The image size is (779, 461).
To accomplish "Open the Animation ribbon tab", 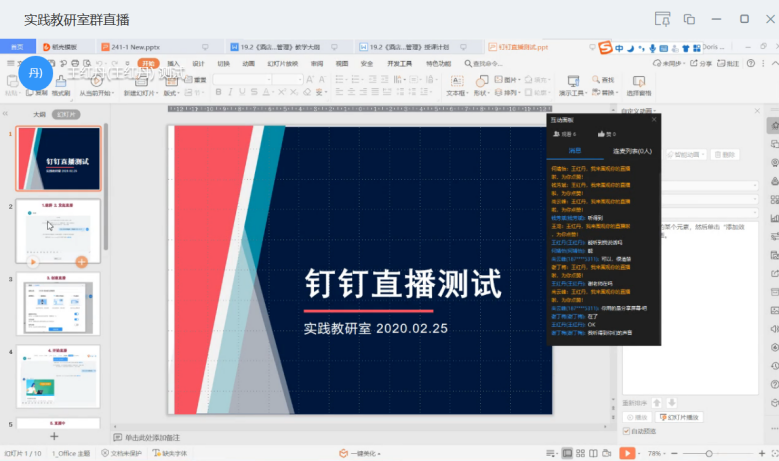I will pos(248,64).
